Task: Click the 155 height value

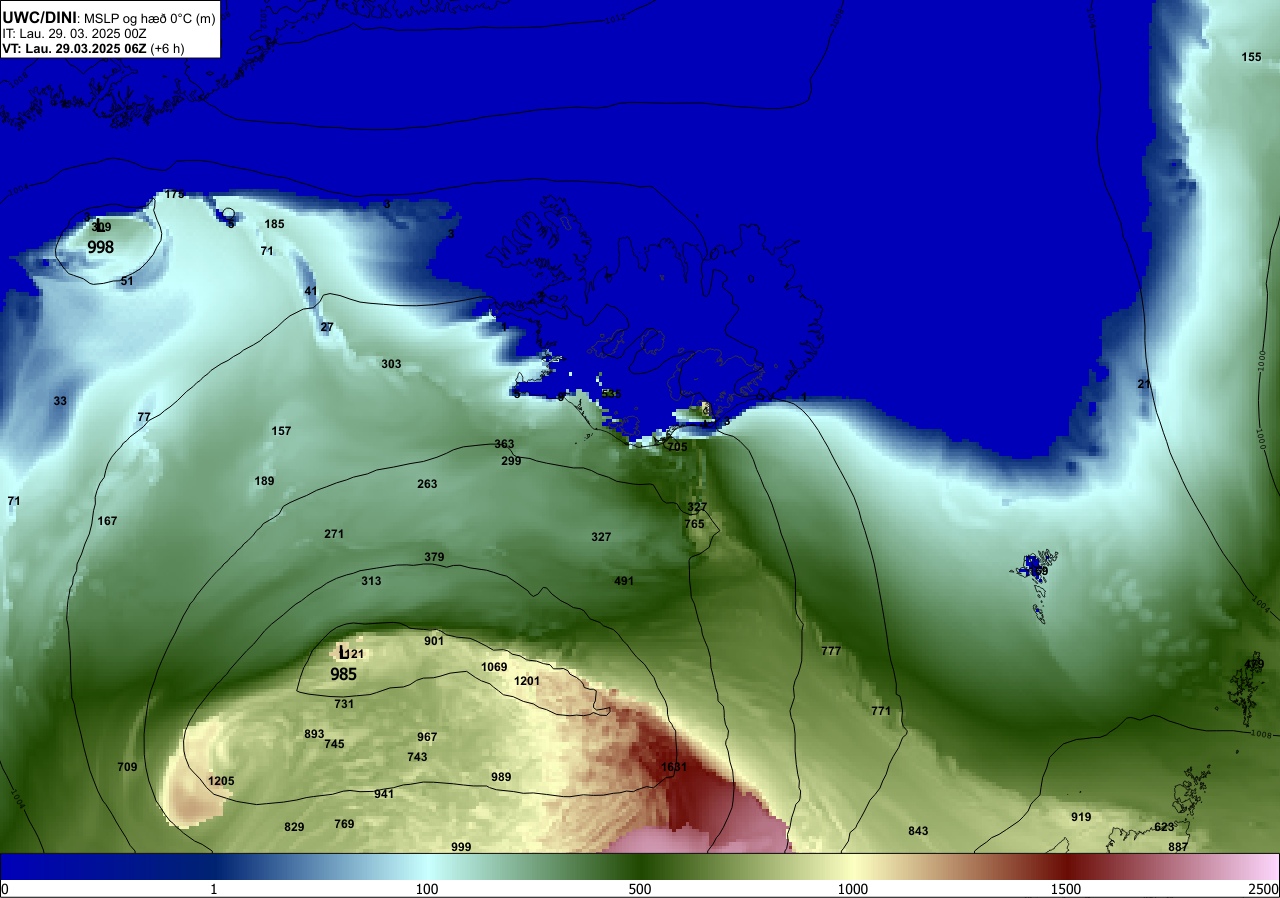Action: tap(1251, 57)
